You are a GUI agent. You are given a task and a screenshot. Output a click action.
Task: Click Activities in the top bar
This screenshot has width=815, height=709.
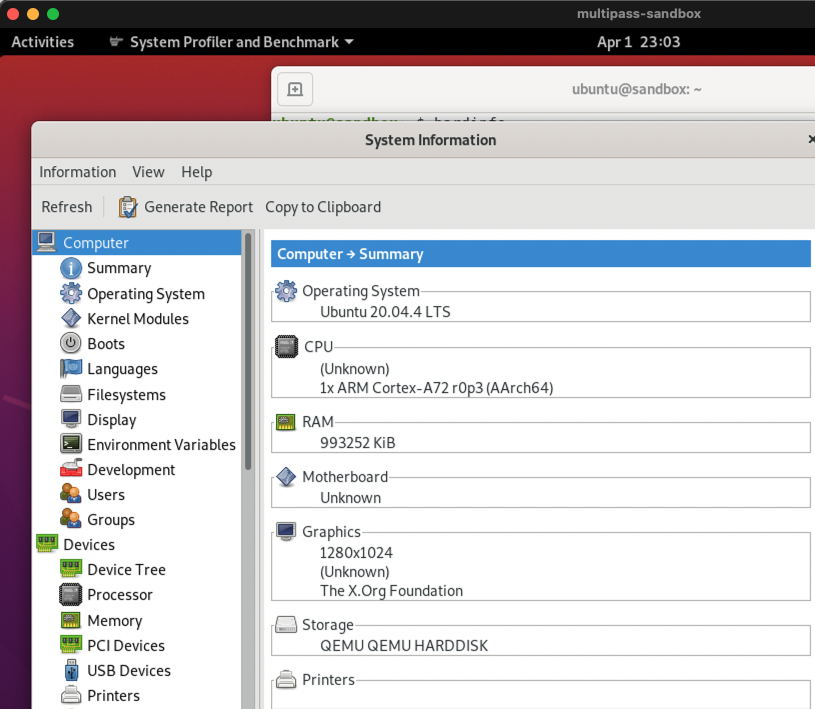click(x=43, y=42)
